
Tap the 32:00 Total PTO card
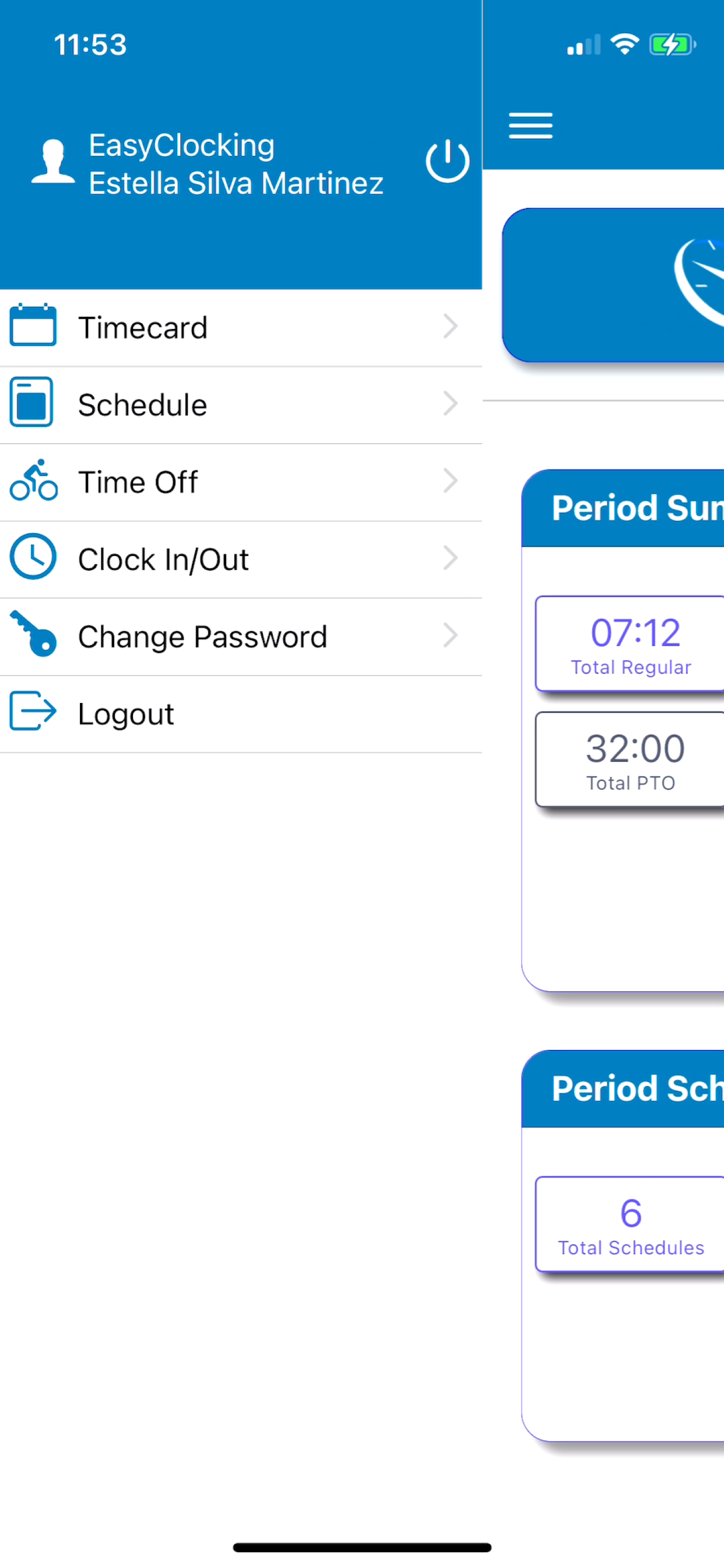point(630,759)
